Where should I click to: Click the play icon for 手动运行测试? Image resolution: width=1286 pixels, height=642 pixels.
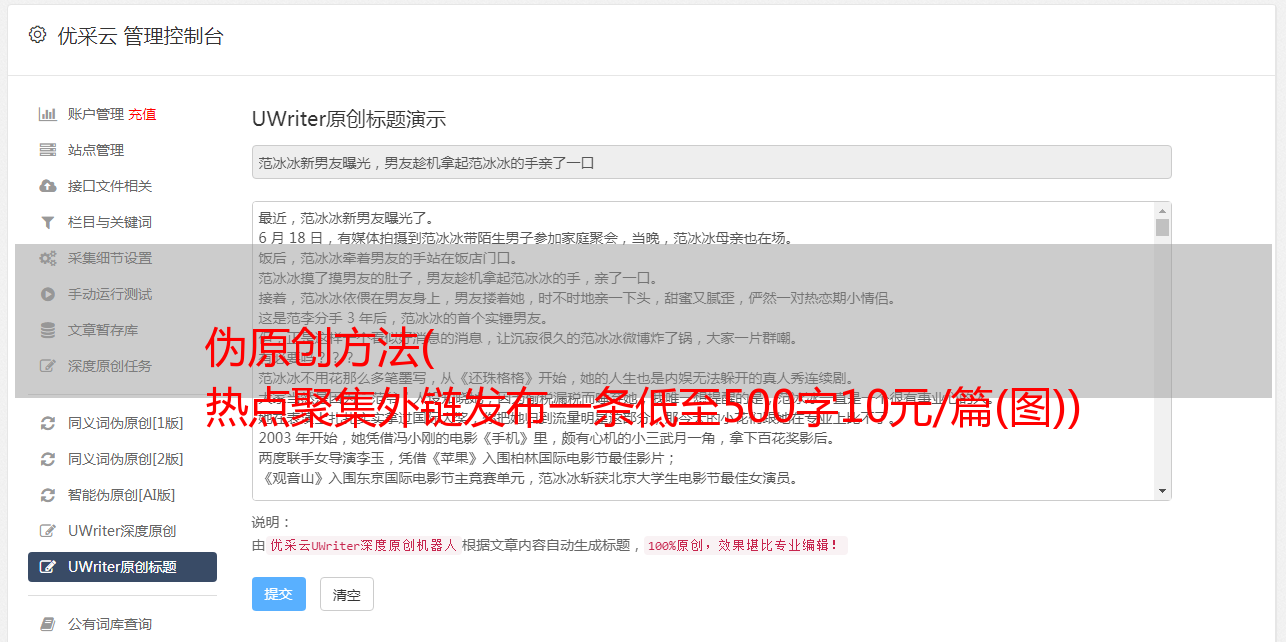(47, 294)
